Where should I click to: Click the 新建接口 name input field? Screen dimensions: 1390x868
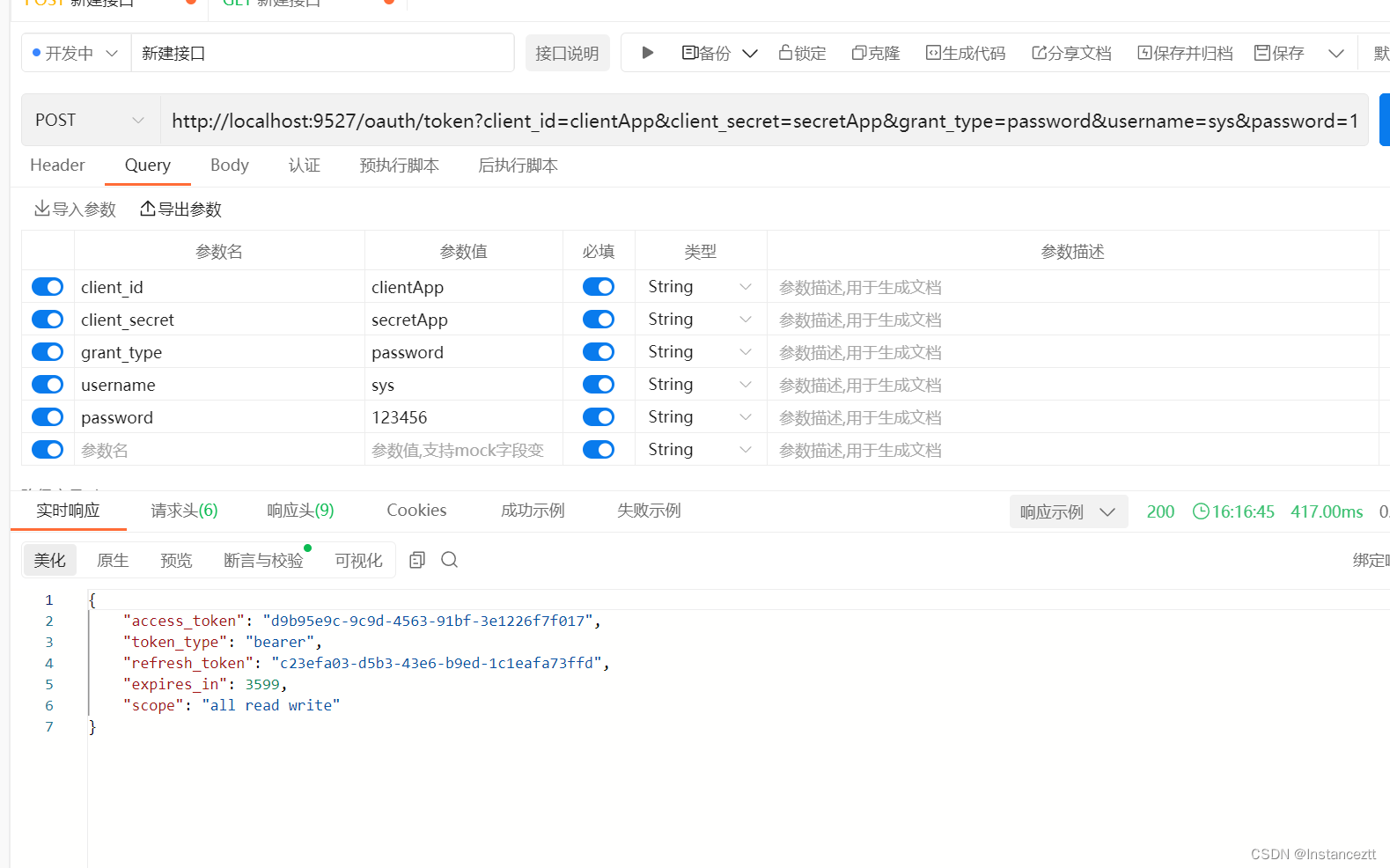tap(322, 53)
